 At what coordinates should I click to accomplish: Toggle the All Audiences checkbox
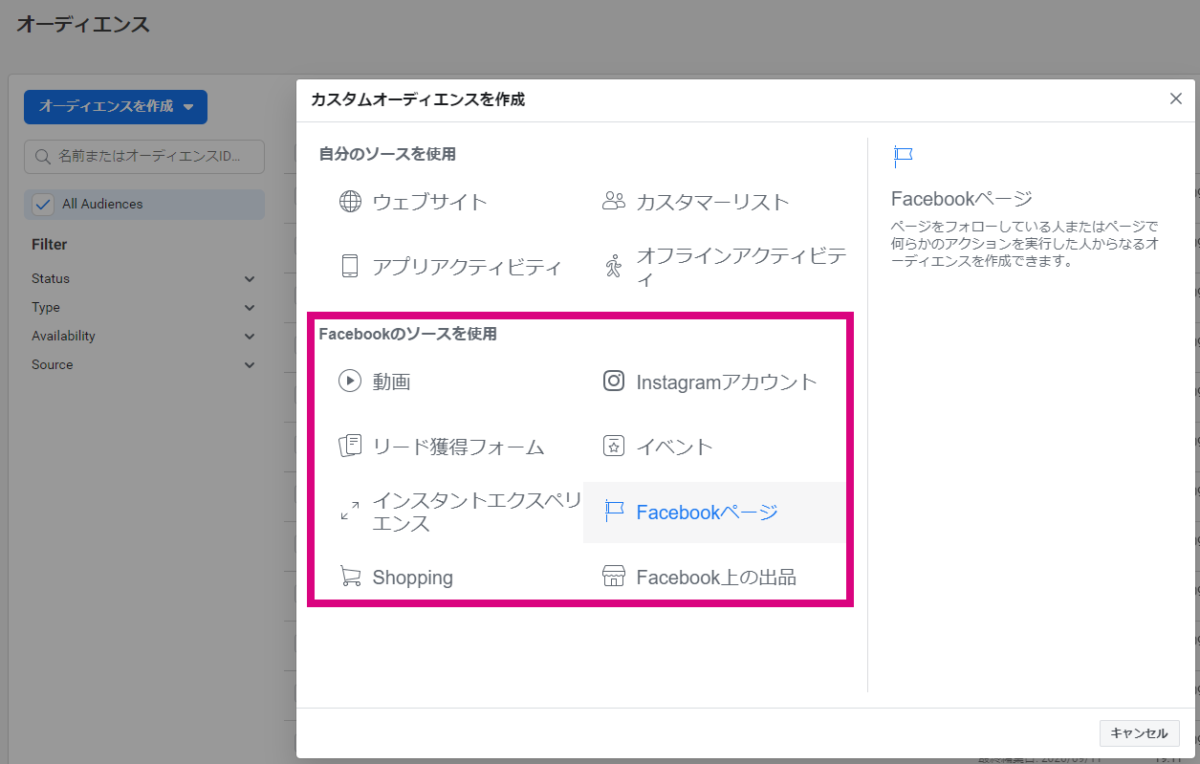pyautogui.click(x=43, y=204)
